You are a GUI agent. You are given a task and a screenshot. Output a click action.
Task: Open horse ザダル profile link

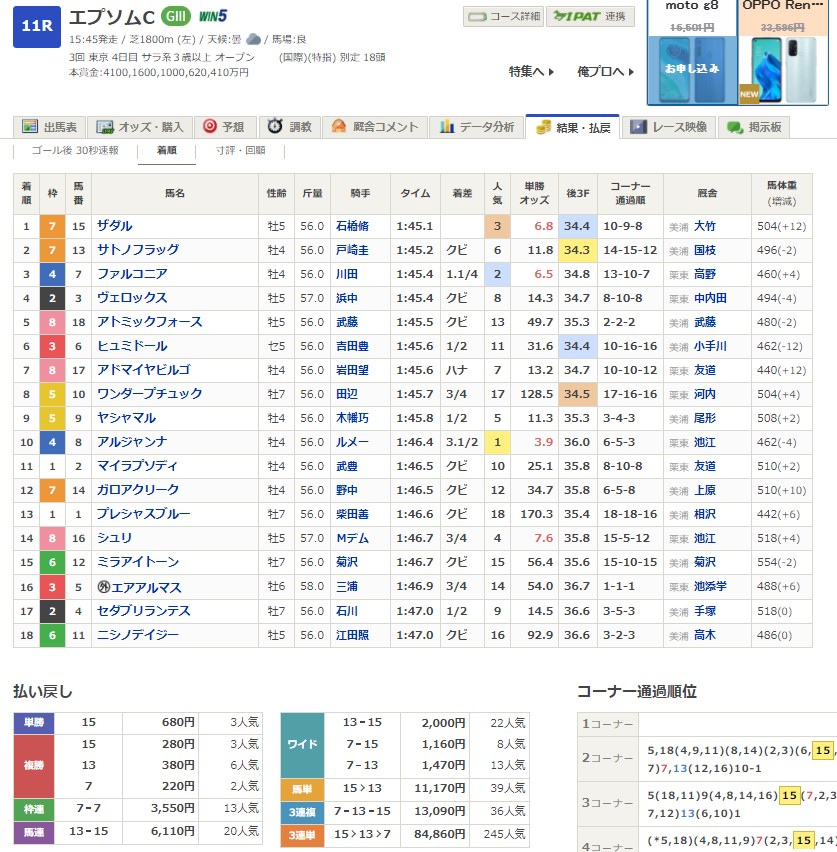pyautogui.click(x=114, y=226)
